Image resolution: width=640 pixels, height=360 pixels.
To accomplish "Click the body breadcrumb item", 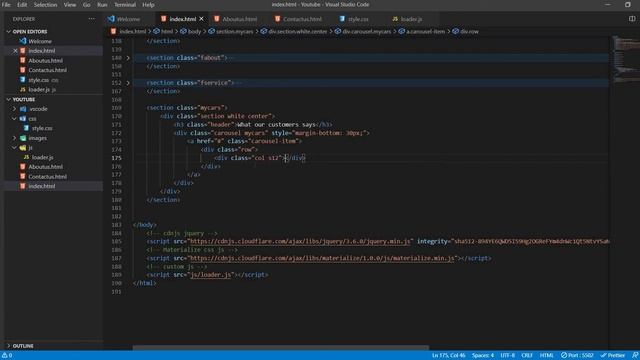I will pyautogui.click(x=194, y=31).
